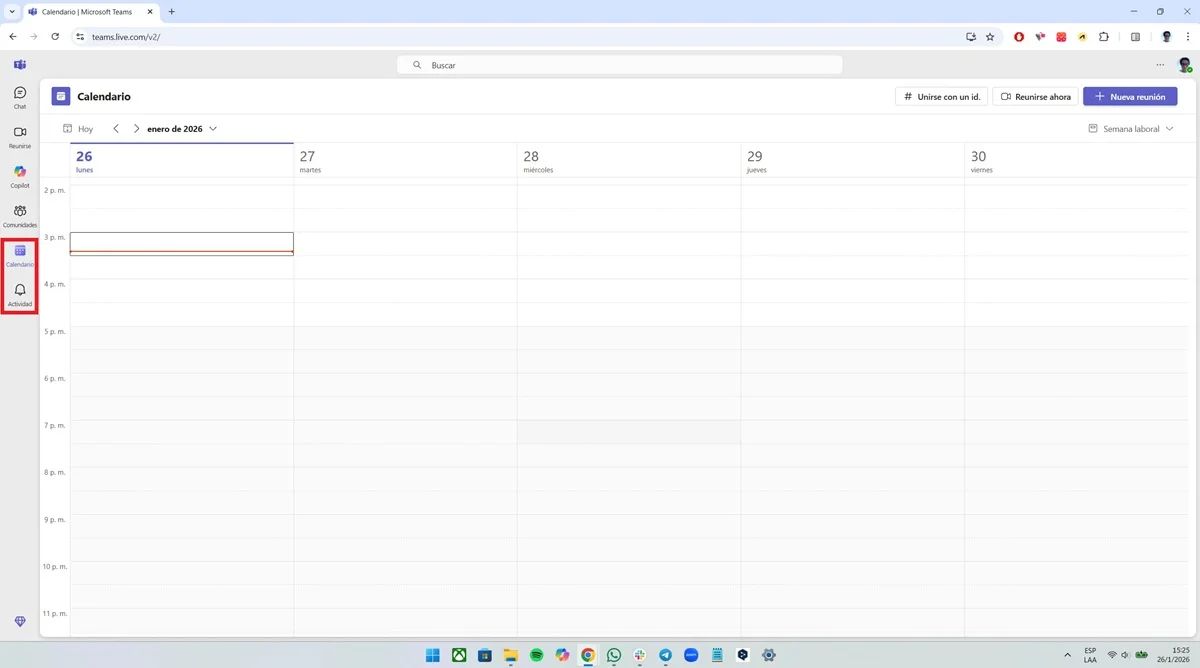Reload the page

pos(55,37)
